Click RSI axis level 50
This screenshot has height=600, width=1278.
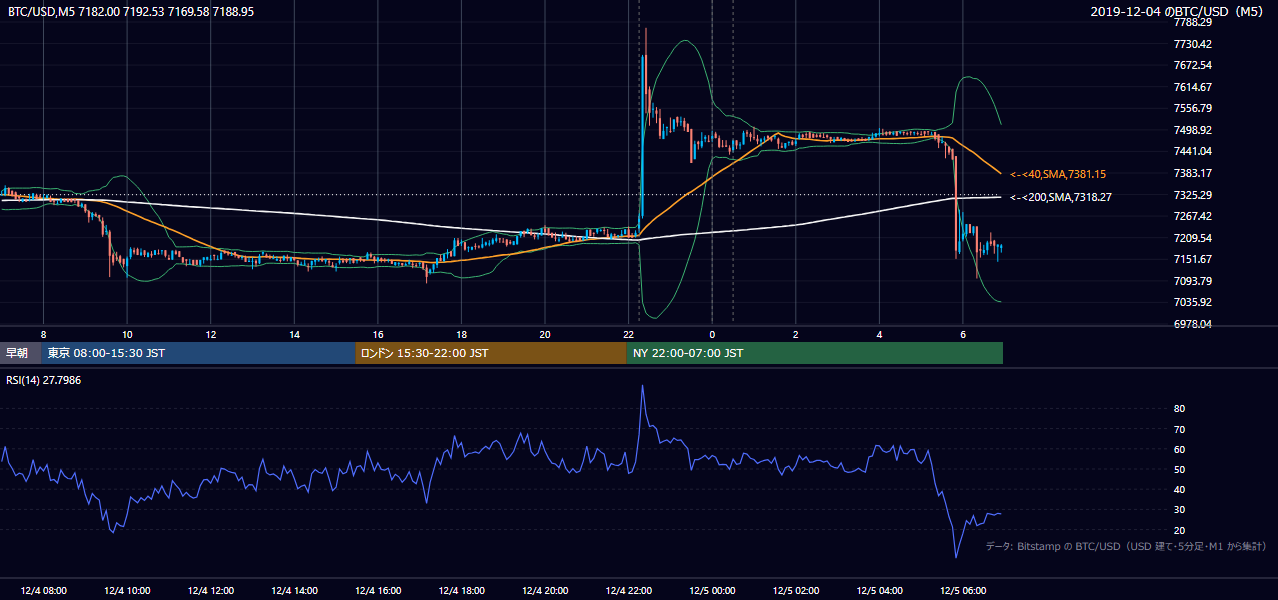(1180, 469)
